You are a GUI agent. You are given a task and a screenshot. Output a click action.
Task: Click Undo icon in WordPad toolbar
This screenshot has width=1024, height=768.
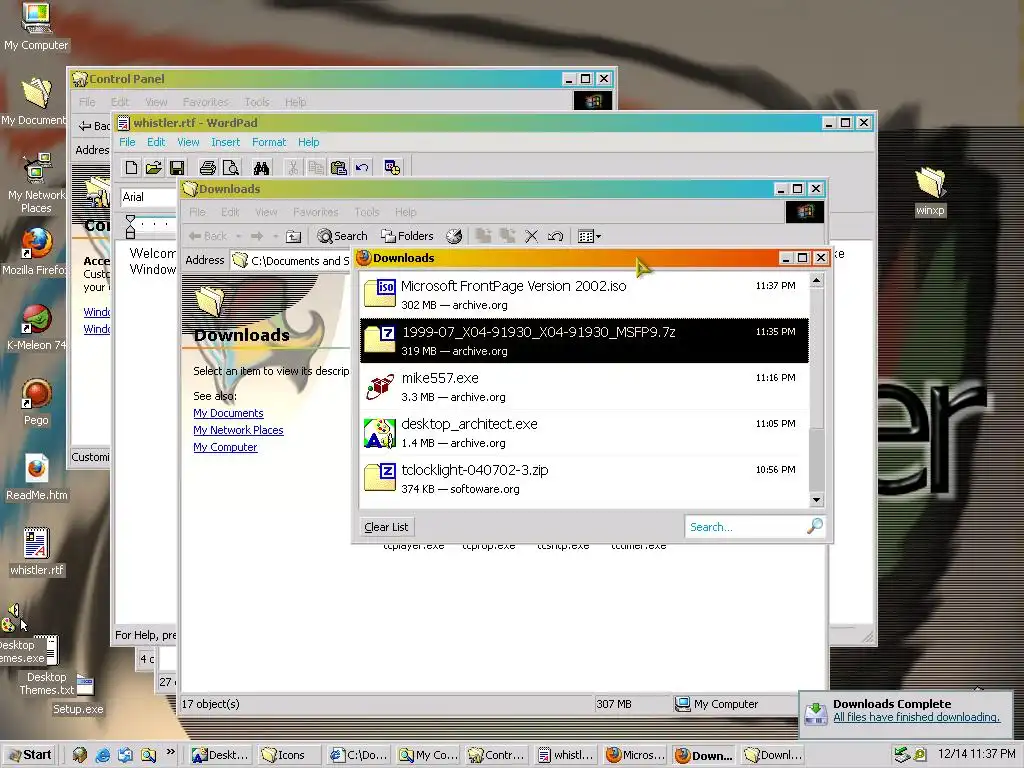click(x=361, y=168)
